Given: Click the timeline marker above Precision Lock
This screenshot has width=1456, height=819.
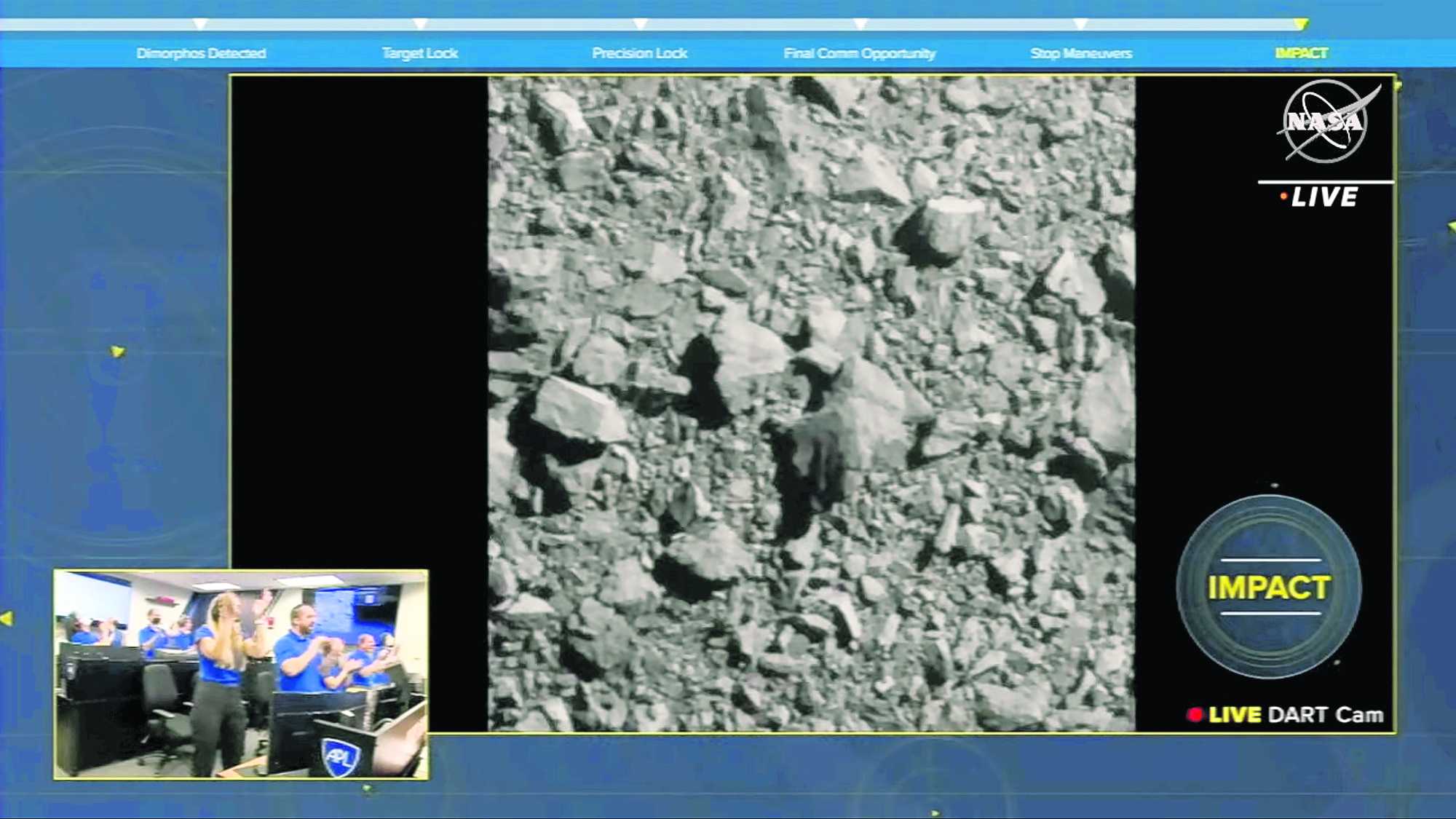Looking at the screenshot, I should tap(640, 24).
